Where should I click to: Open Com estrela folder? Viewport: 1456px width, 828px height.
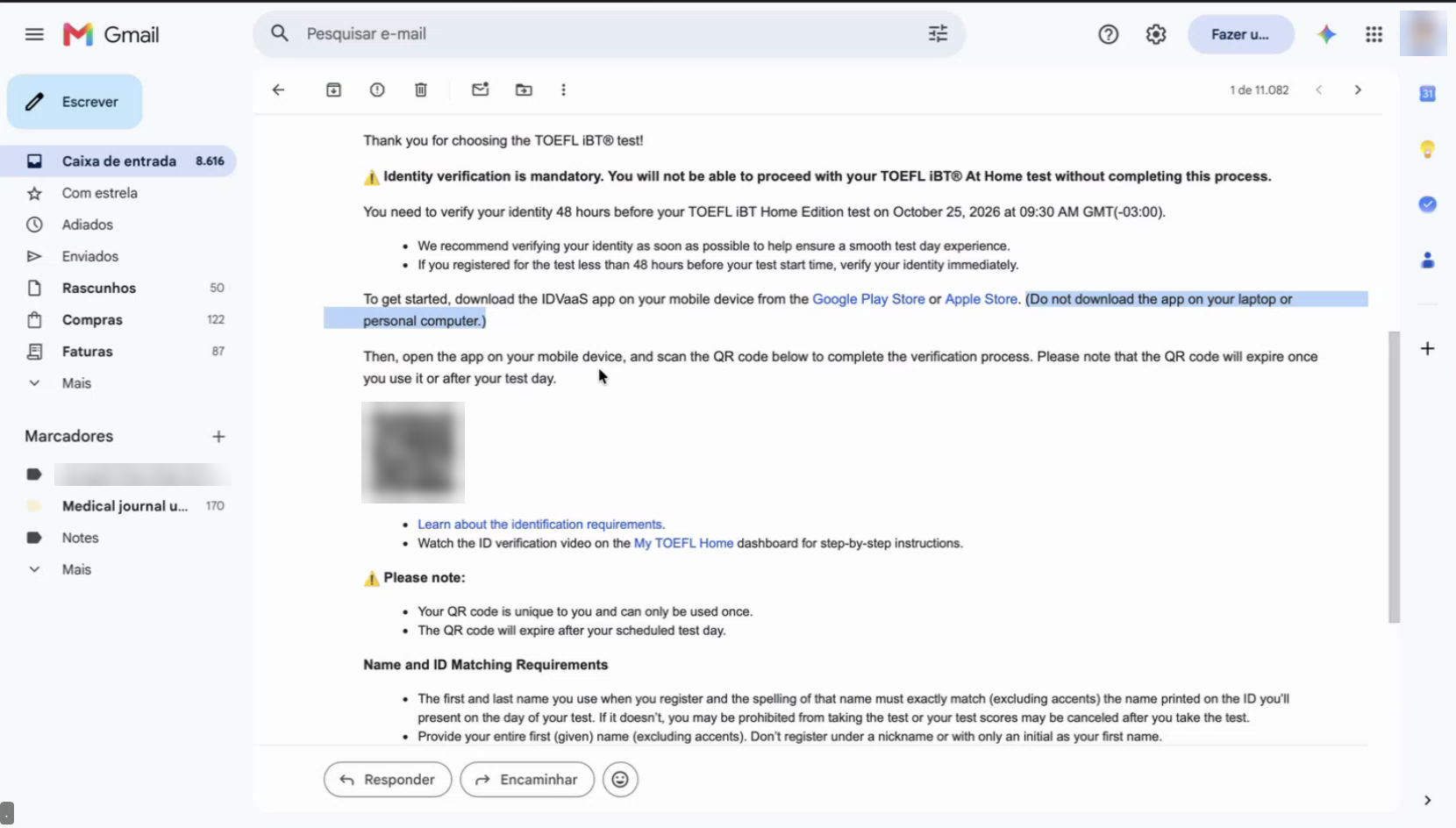pyautogui.click(x=118, y=193)
